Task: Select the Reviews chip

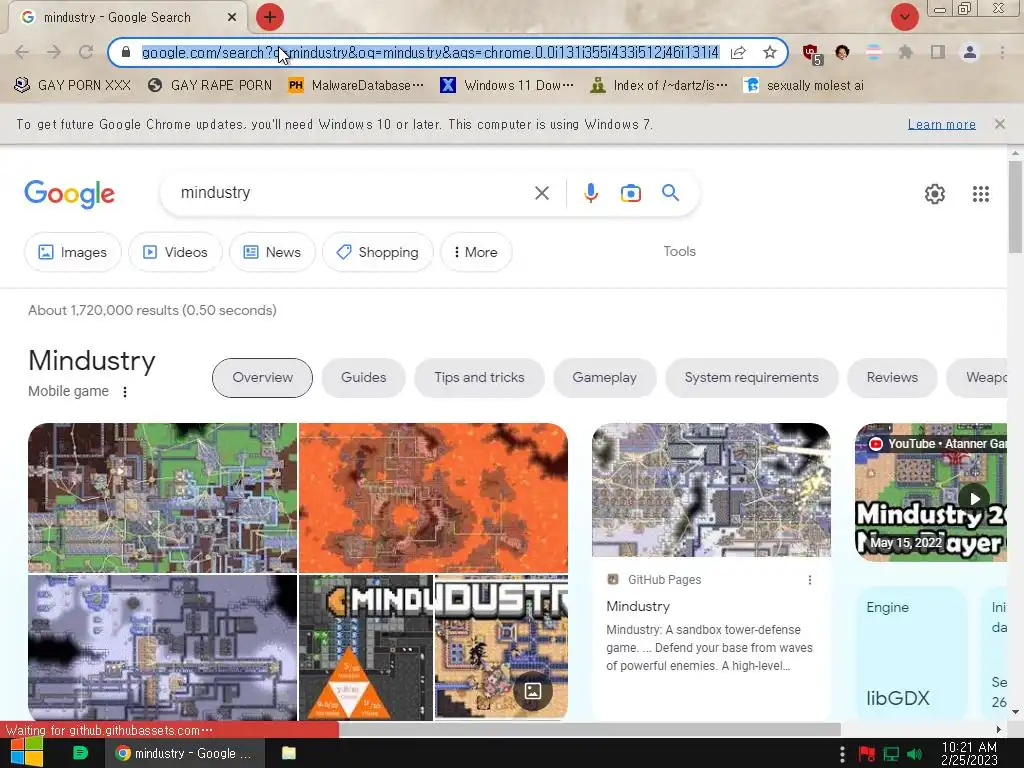Action: pyautogui.click(x=892, y=377)
